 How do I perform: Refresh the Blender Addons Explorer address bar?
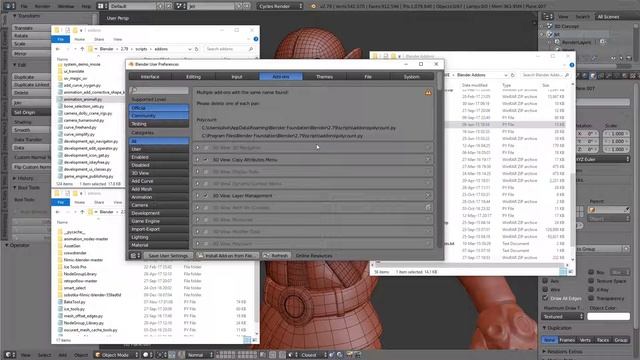click(x=513, y=75)
